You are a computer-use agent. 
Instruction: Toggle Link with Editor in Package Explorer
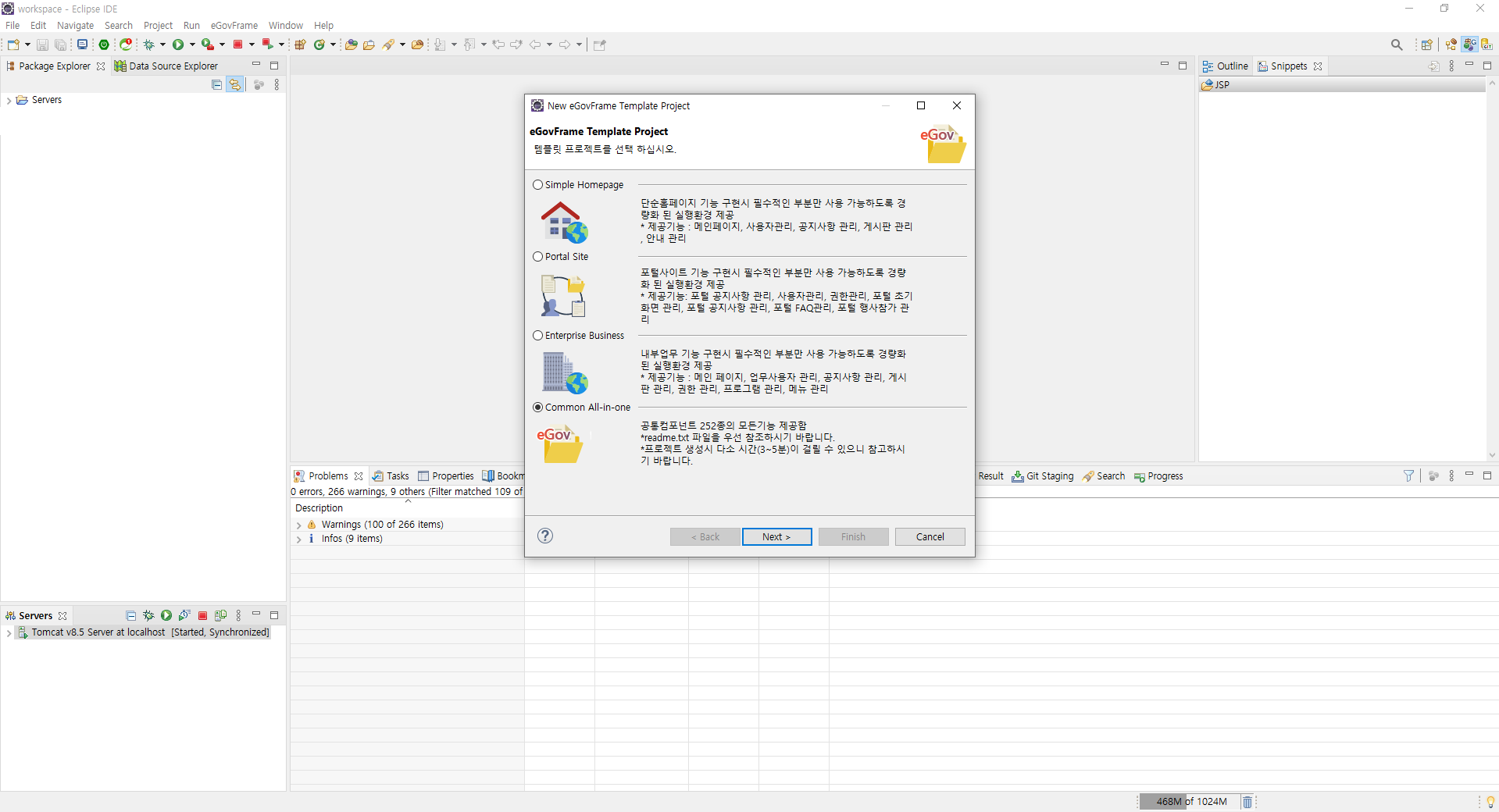(x=235, y=84)
